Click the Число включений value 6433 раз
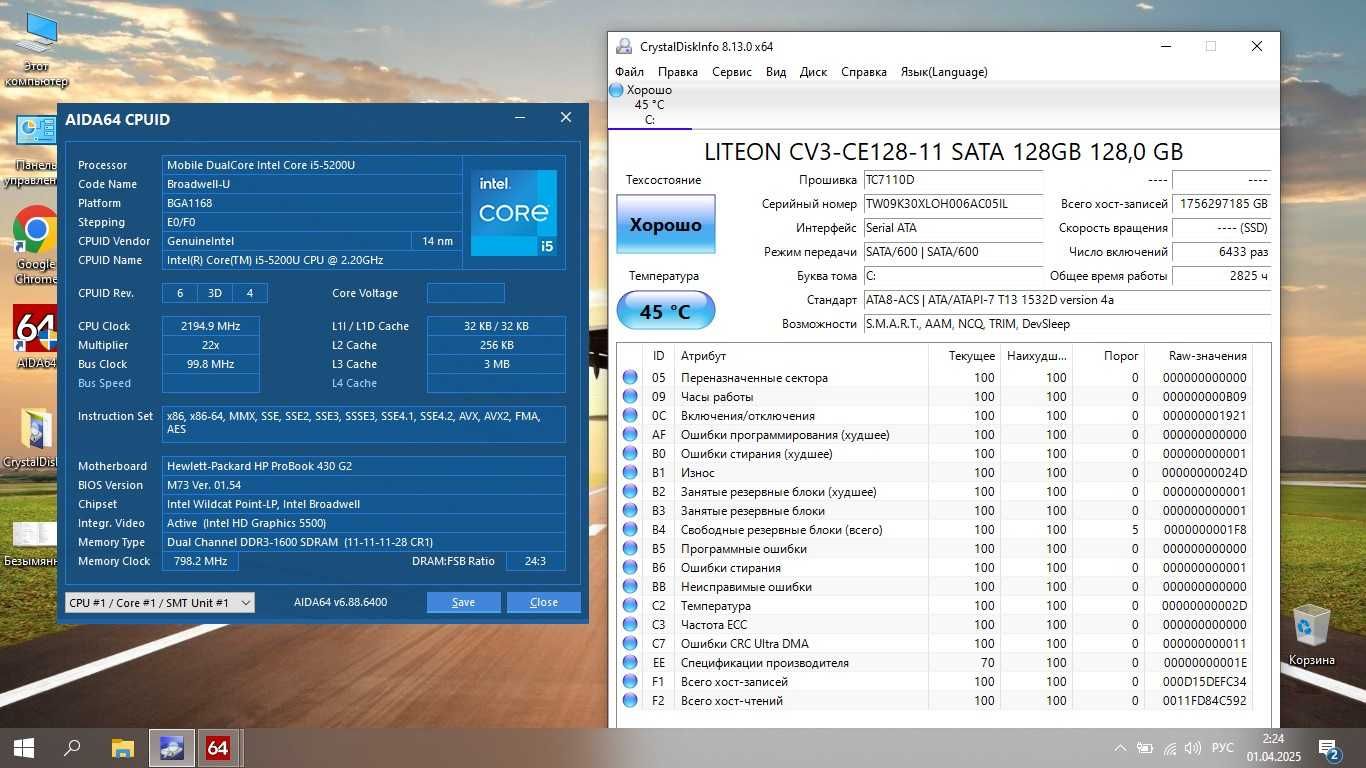The height and width of the screenshot is (768, 1366). pos(1221,252)
